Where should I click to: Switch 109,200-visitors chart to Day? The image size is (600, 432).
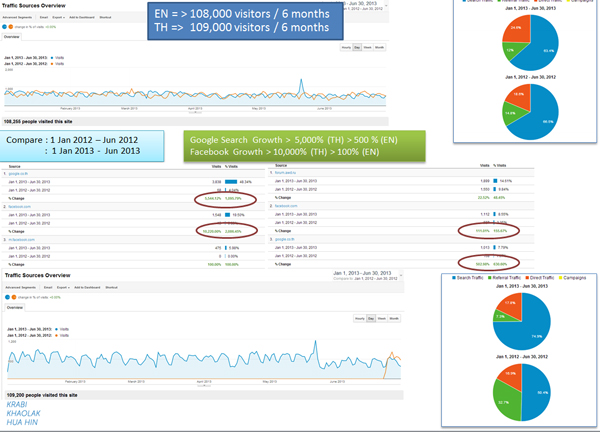[371, 318]
